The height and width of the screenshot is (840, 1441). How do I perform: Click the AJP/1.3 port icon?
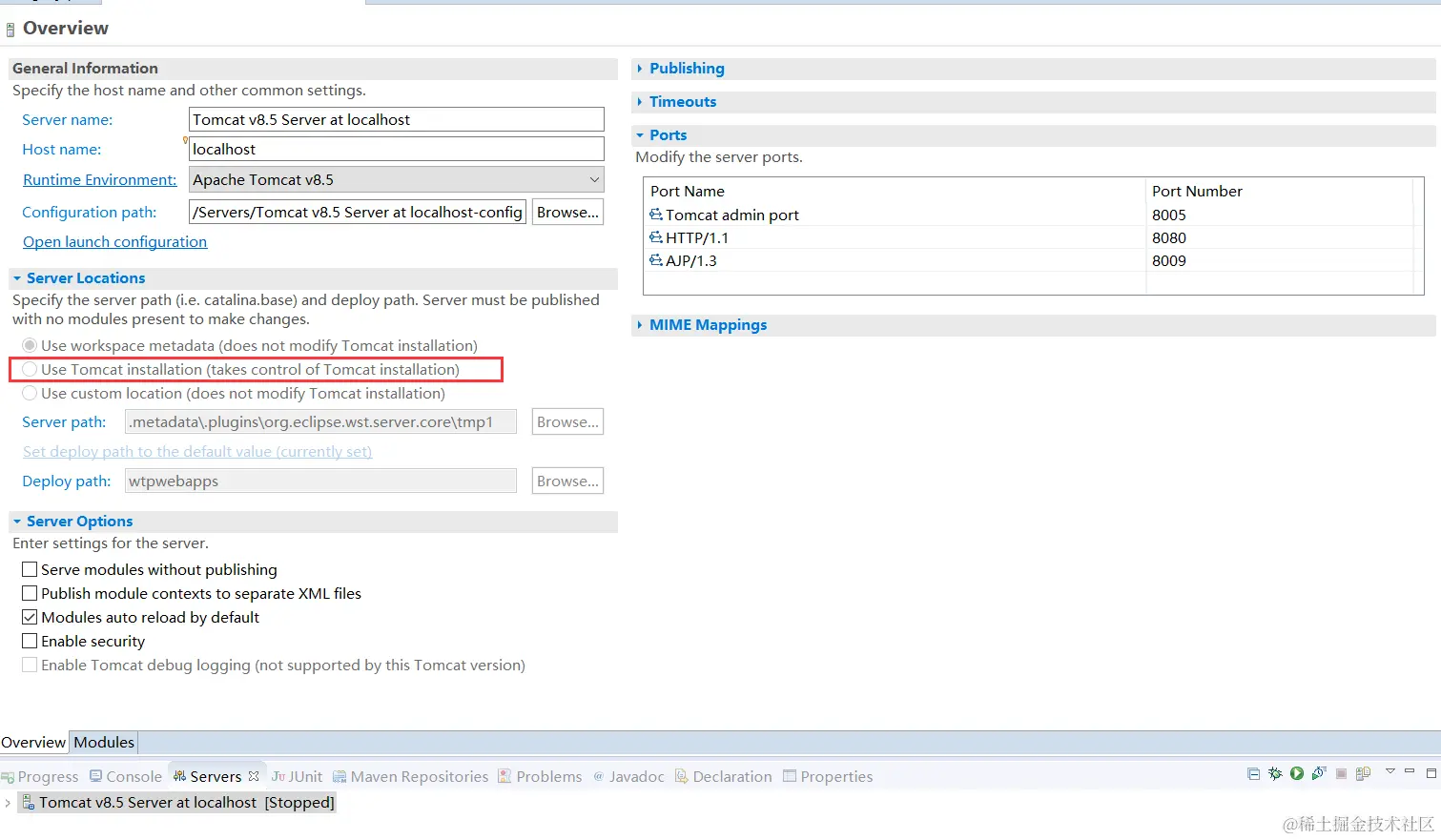656,260
